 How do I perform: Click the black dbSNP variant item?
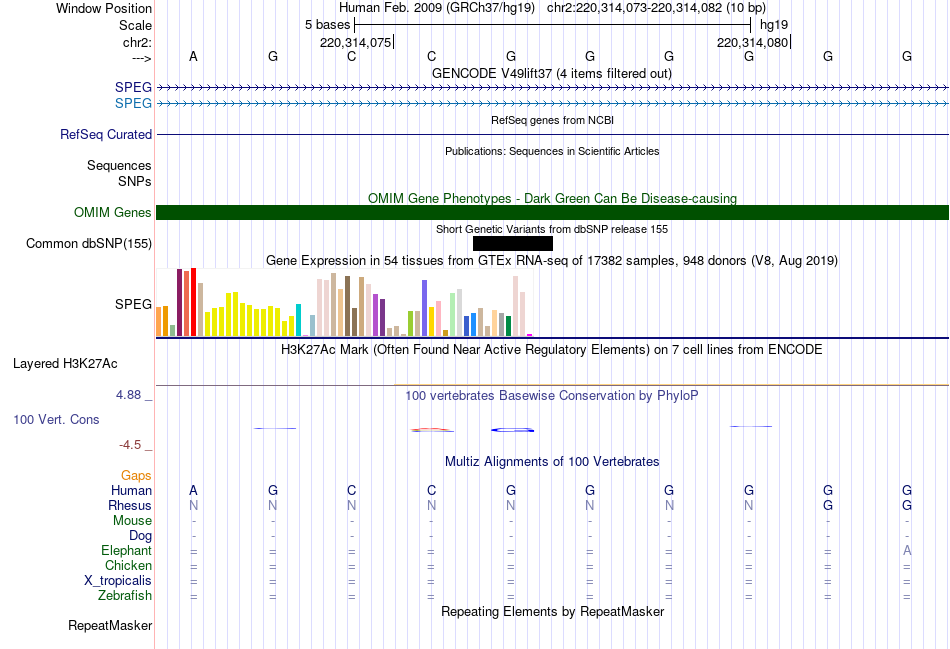[513, 244]
